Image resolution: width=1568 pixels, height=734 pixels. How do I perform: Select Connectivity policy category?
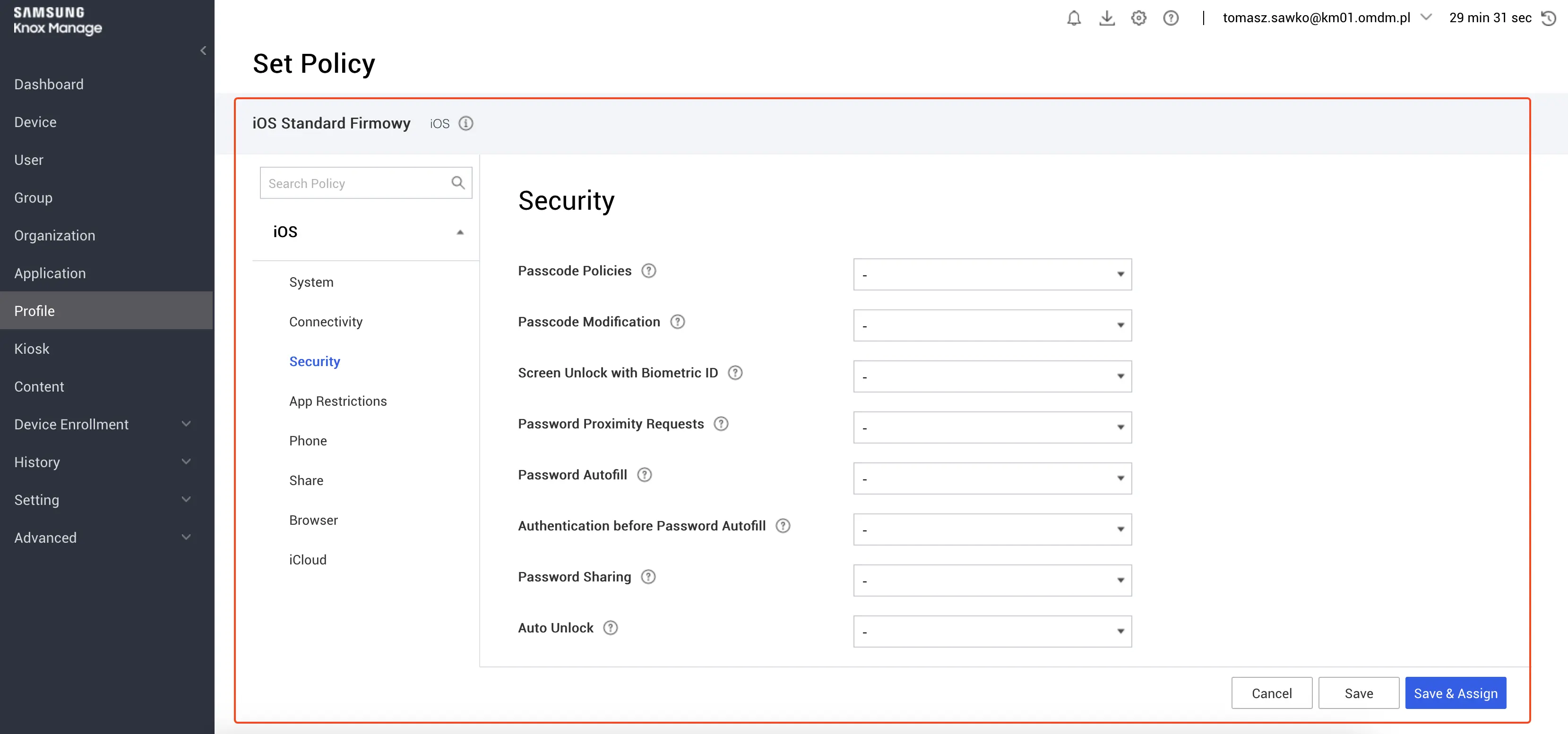pyautogui.click(x=326, y=321)
